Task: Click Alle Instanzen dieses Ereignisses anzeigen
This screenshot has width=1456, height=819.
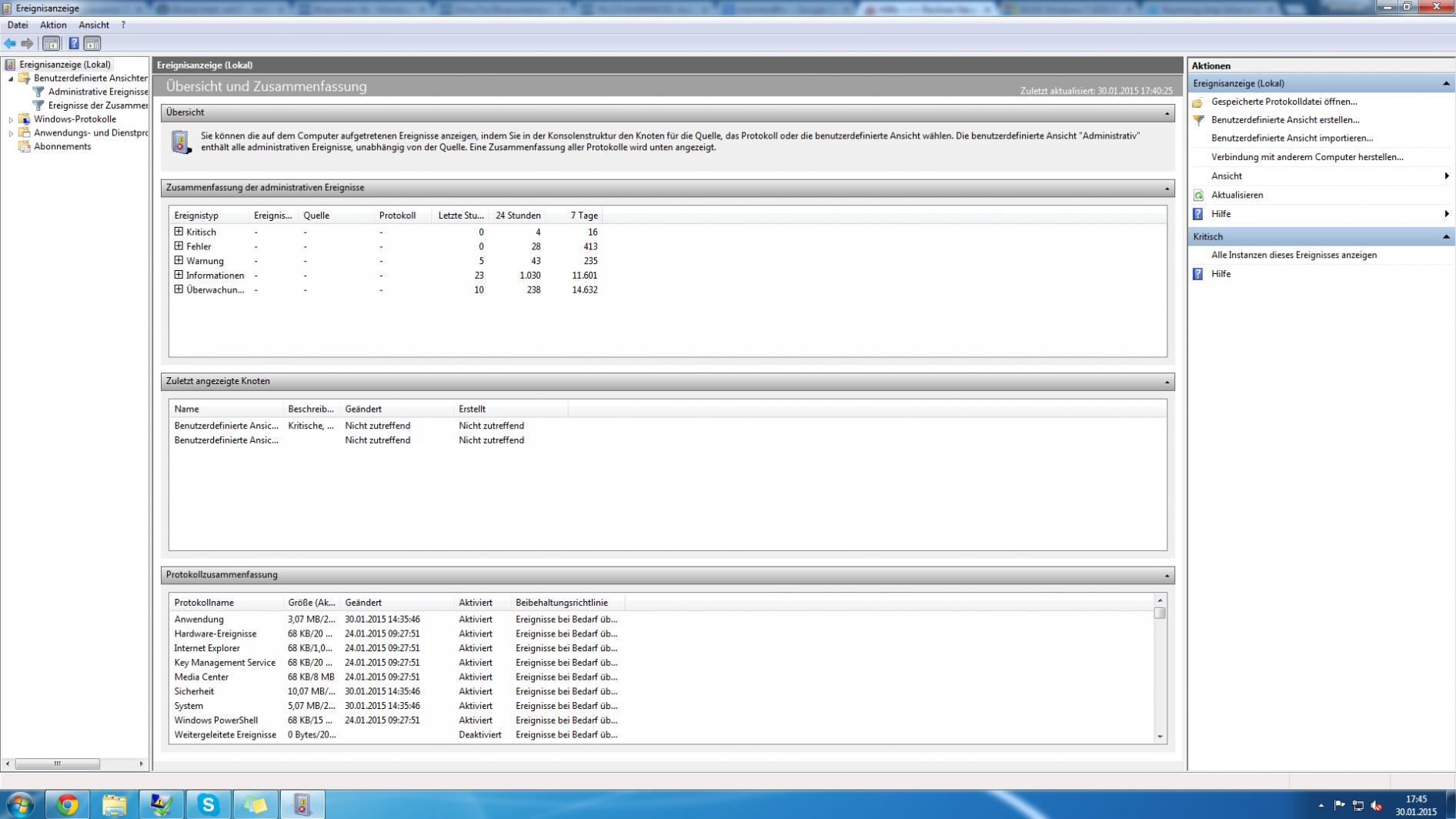Action: [1294, 256]
